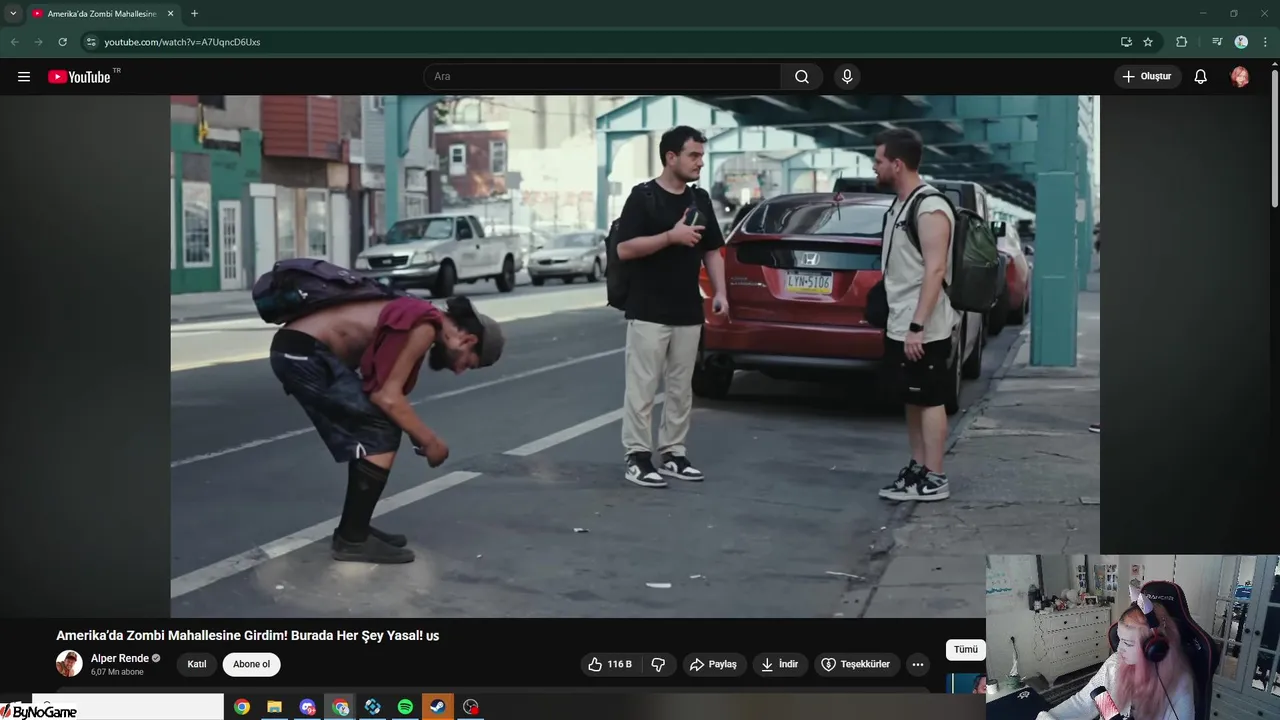Open the YouTube hamburger guide menu
The height and width of the screenshot is (720, 1280).
(x=24, y=77)
